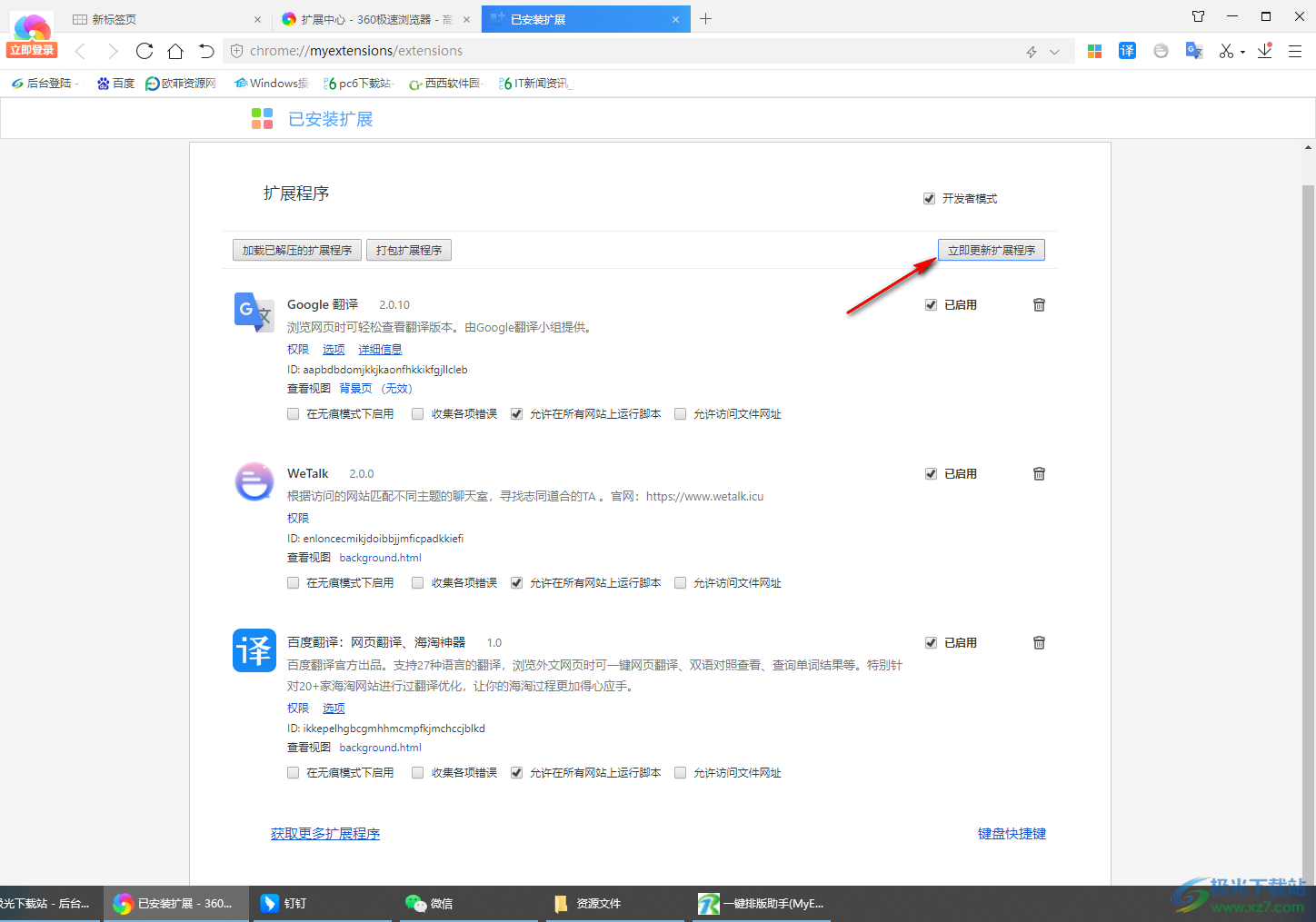Disable the Google 翻译 extension
The width and height of the screenshot is (1316, 922).
[931, 305]
